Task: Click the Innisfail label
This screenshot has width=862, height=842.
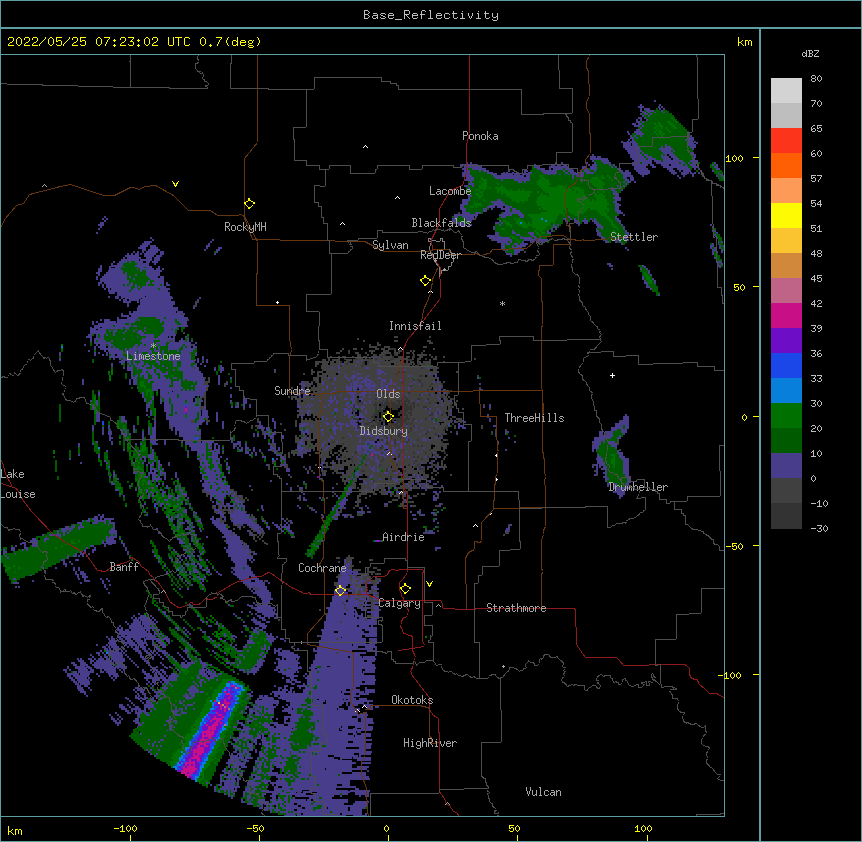Action: (415, 326)
